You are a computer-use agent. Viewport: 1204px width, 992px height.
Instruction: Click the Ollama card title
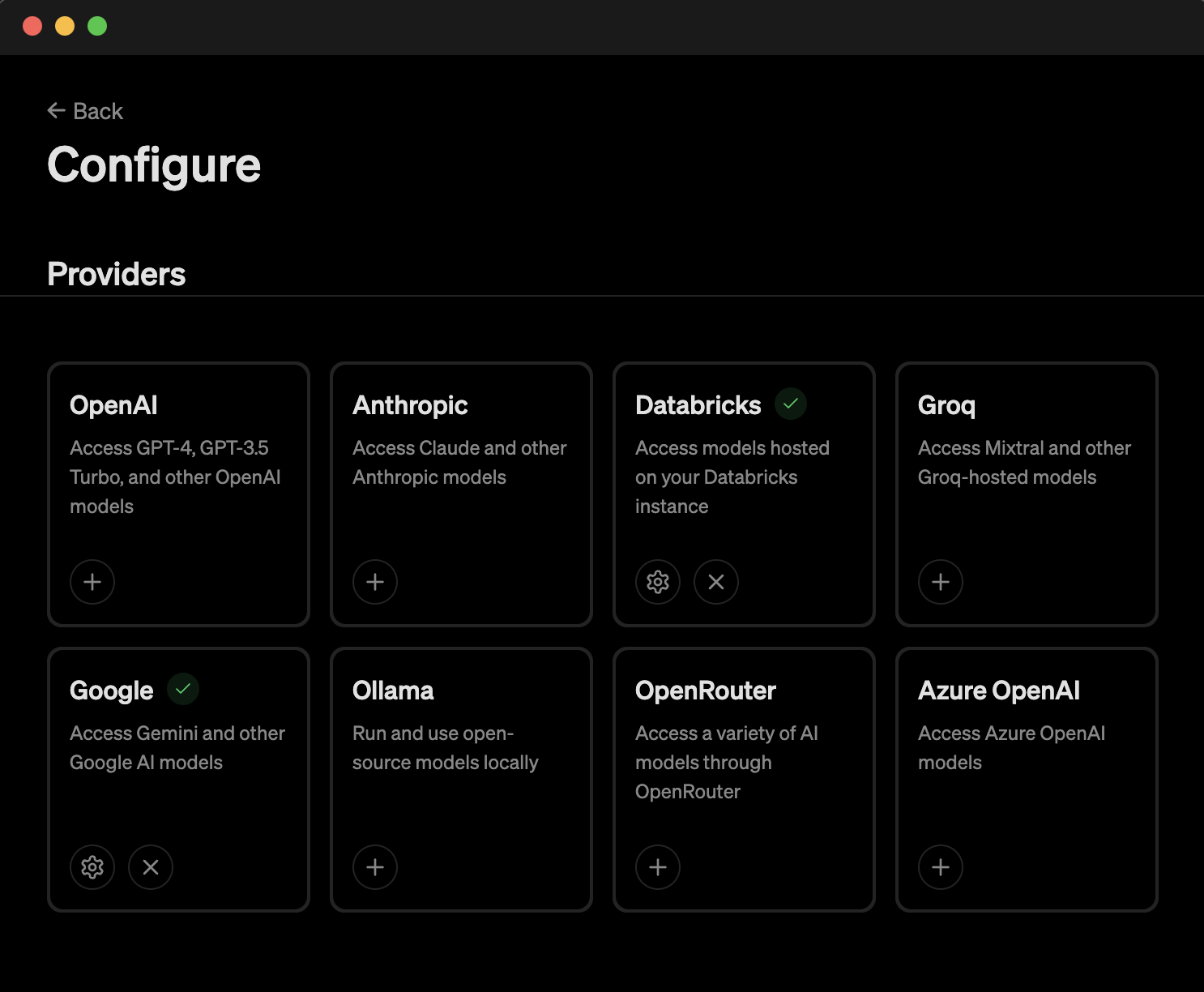[x=393, y=691]
